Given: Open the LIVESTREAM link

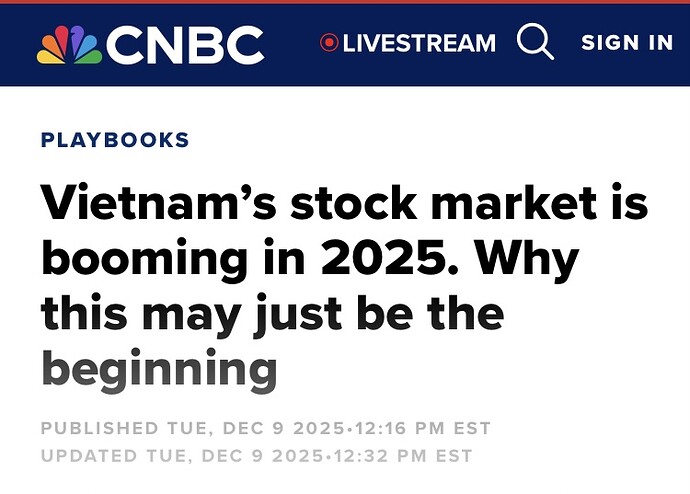Looking at the screenshot, I should [x=418, y=43].
